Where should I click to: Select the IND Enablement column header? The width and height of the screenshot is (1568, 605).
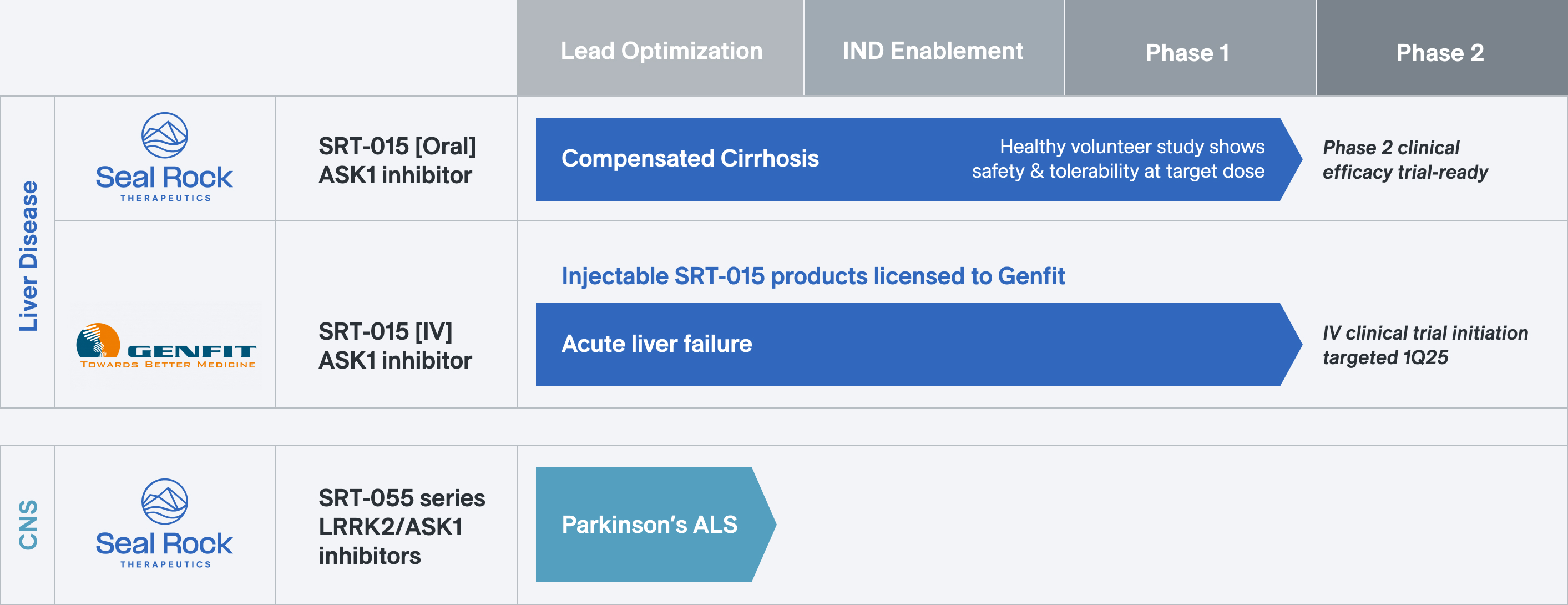934,48
